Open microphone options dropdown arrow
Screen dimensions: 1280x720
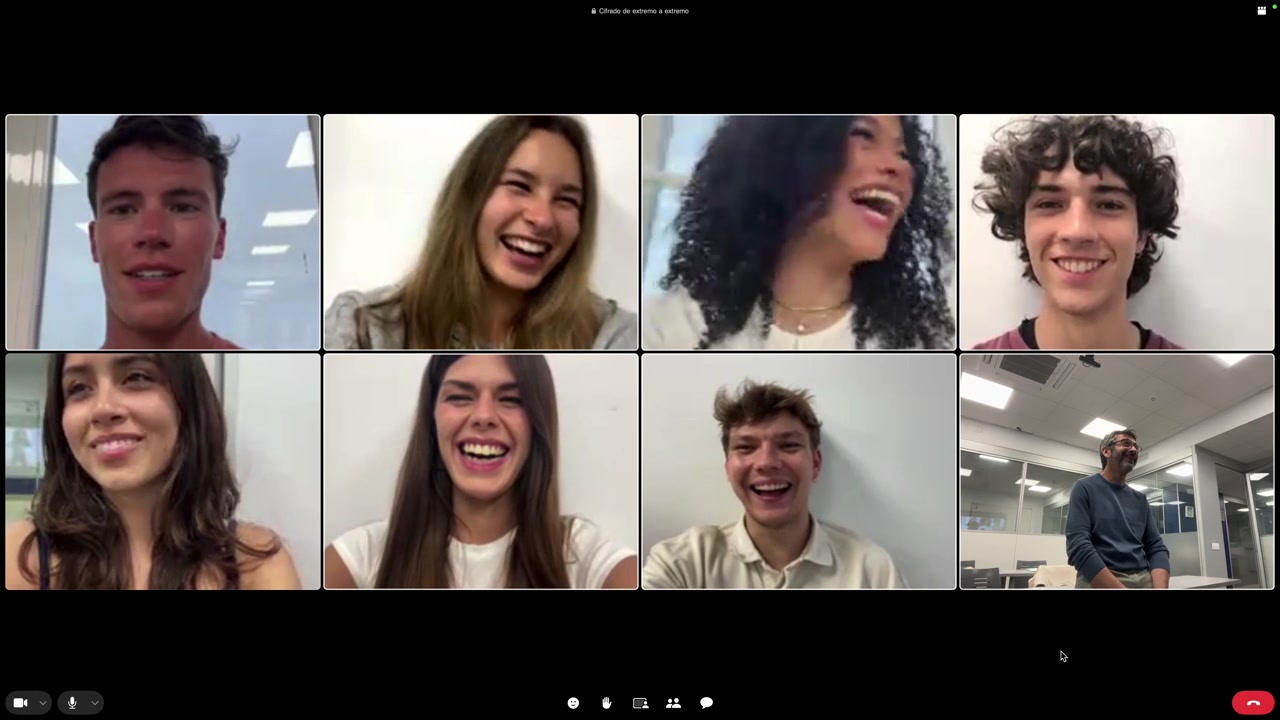(x=94, y=703)
